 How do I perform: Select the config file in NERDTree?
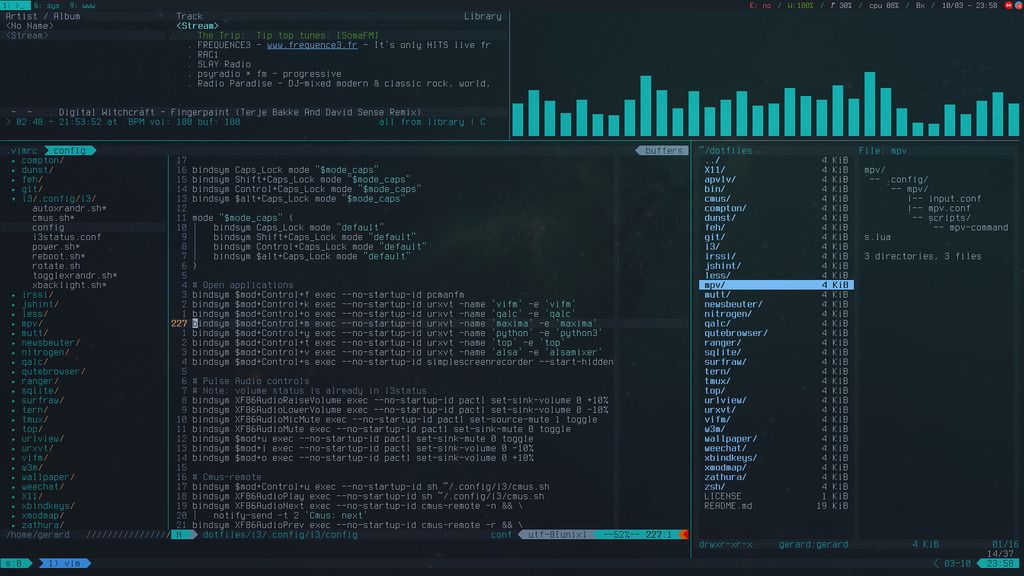coord(48,228)
